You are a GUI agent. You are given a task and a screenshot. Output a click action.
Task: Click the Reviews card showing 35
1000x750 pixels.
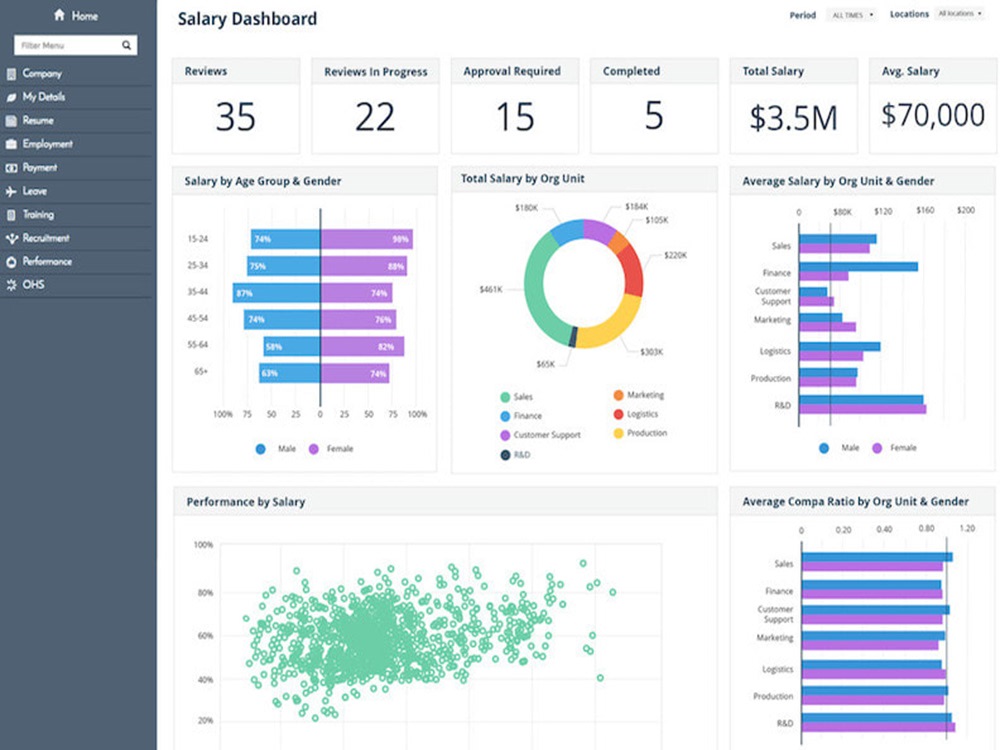point(235,106)
